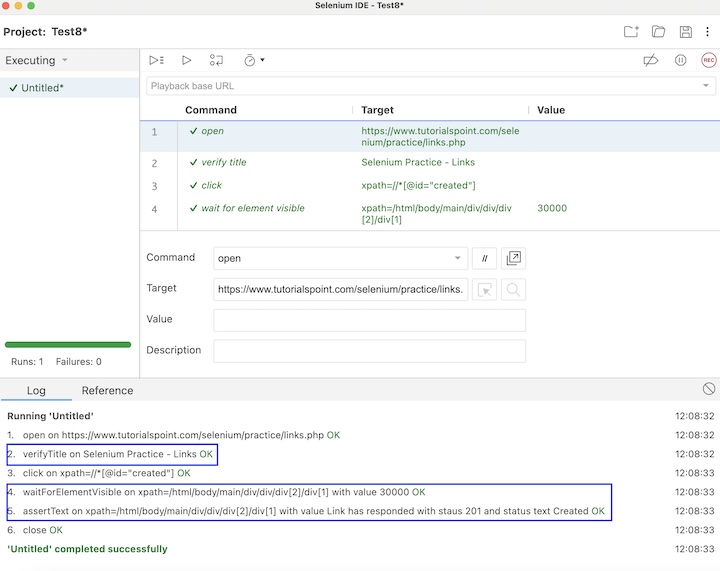Pause on exceptions icon
Image resolution: width=720 pixels, height=571 pixels.
click(681, 60)
